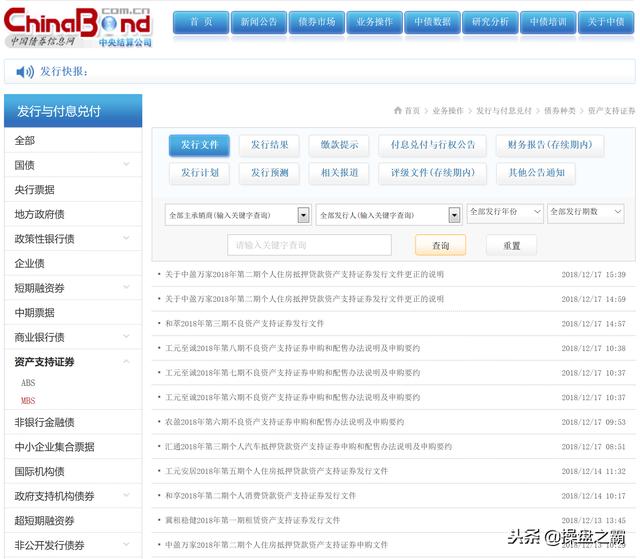Click the home icon in breadcrumb
The width and height of the screenshot is (640, 559).
tap(398, 110)
